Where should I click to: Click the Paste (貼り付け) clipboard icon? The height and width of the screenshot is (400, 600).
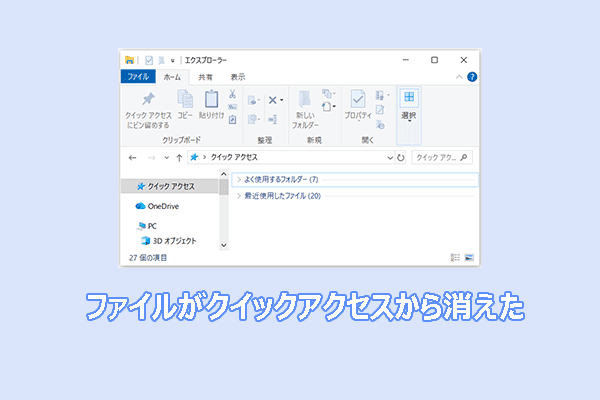211,99
